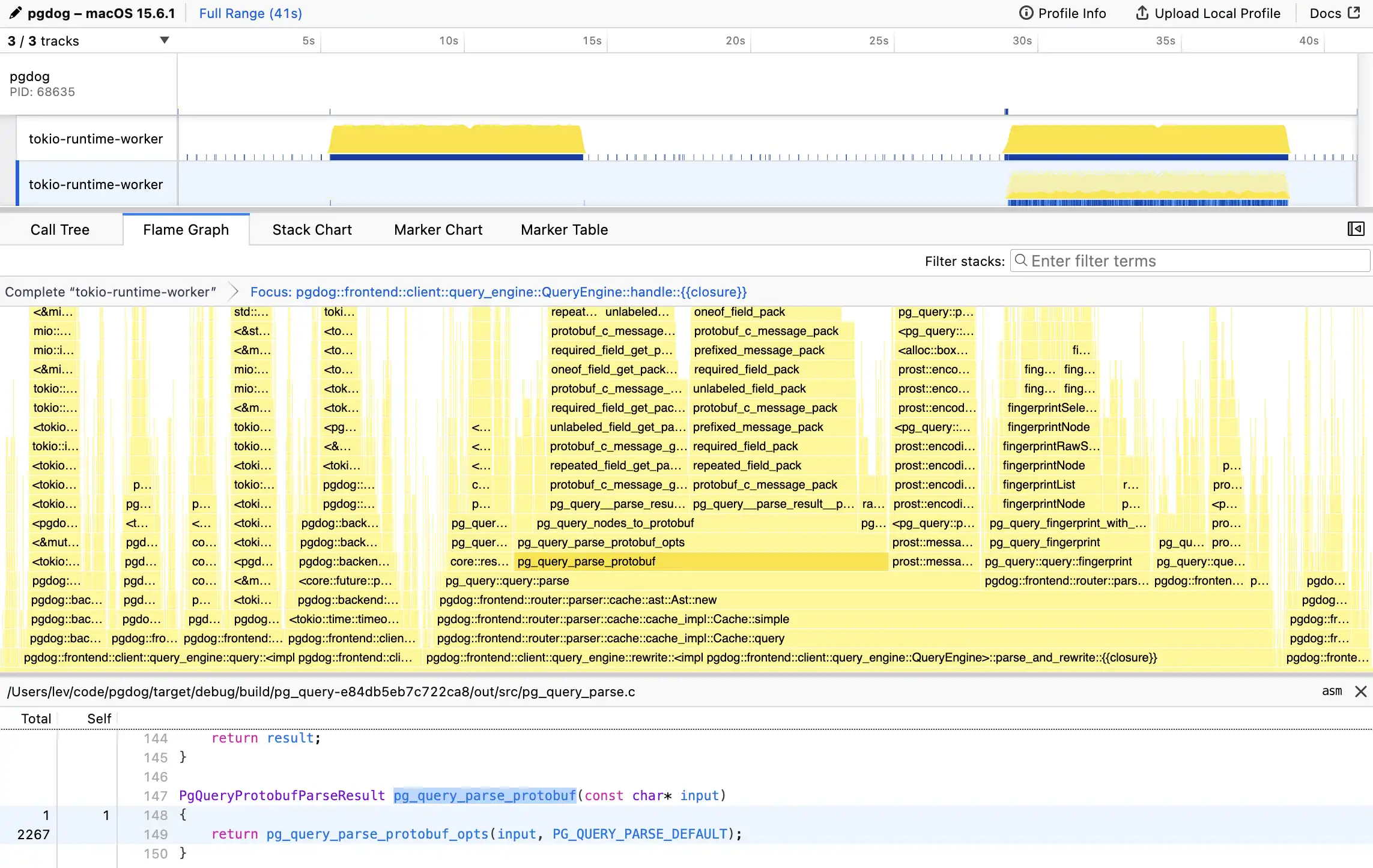Focus the Filter stacks search field
This screenshot has width=1373, height=868.
[x=1189, y=261]
